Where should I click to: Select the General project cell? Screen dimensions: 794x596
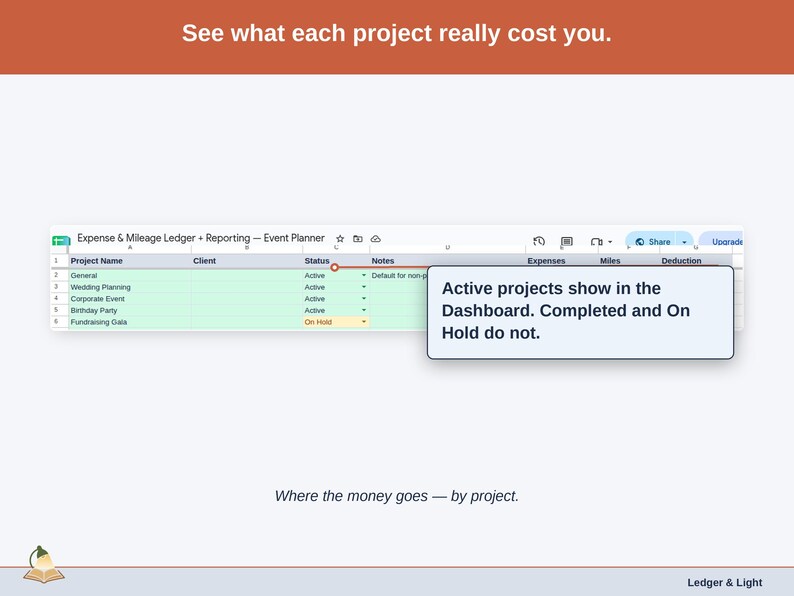tap(130, 275)
